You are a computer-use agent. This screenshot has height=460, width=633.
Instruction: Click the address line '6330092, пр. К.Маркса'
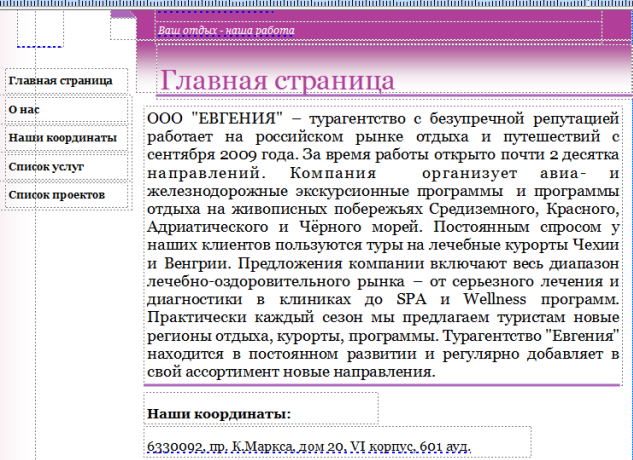click(309, 447)
